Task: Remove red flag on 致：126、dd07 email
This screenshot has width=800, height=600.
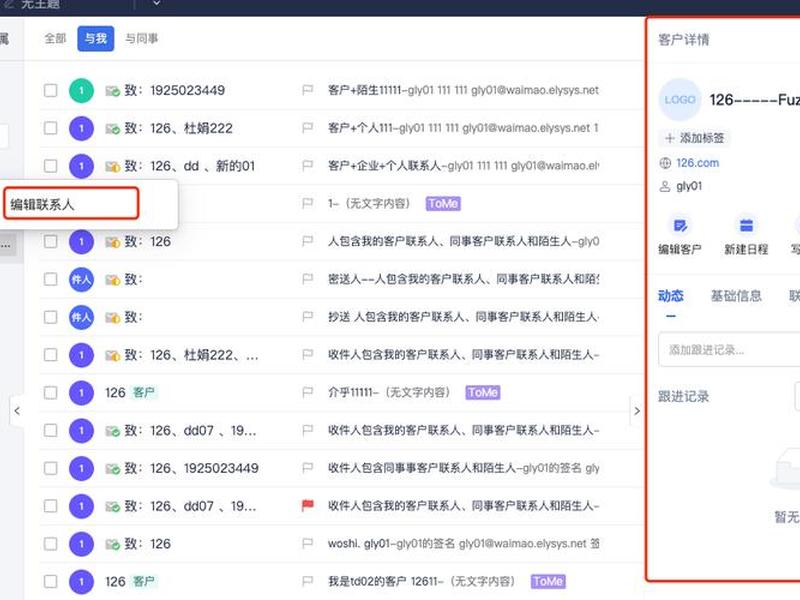Action: coord(308,505)
